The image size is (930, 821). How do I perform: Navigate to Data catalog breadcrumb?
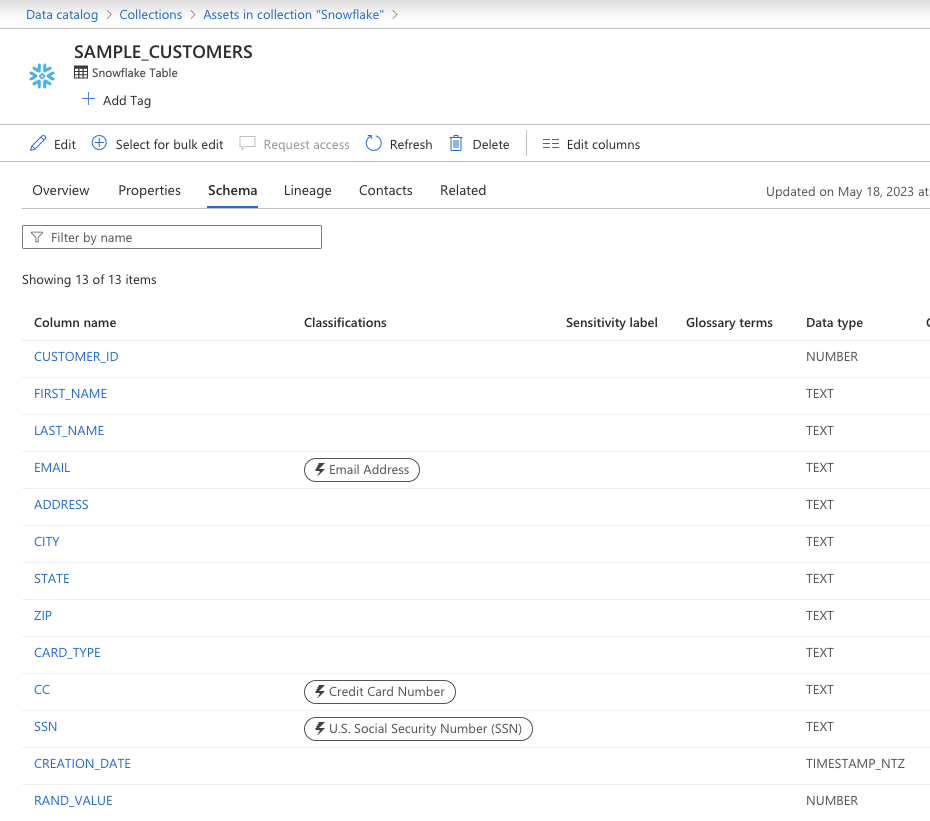pos(62,15)
